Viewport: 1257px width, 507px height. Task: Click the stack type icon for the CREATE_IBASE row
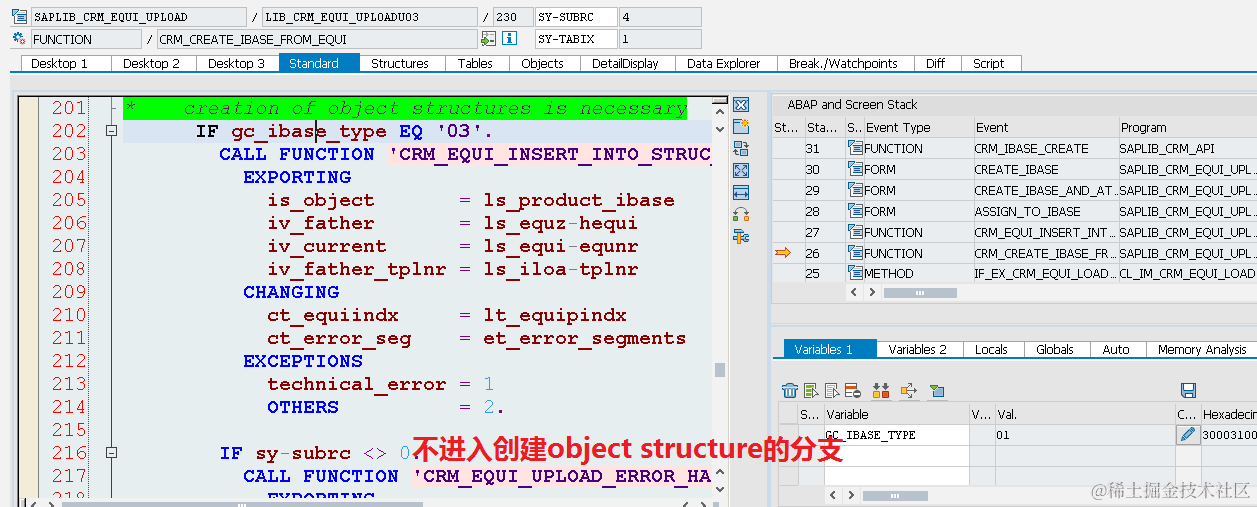tap(855, 169)
